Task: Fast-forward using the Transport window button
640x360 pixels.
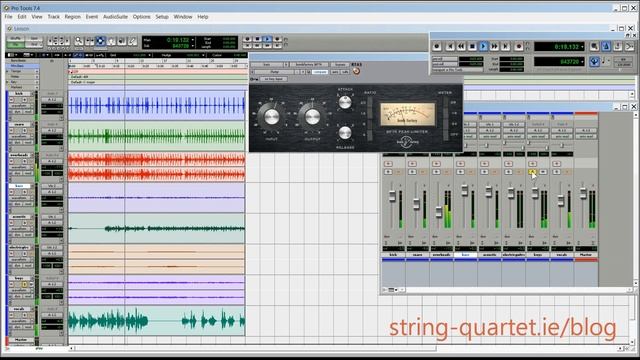Action: click(x=494, y=47)
